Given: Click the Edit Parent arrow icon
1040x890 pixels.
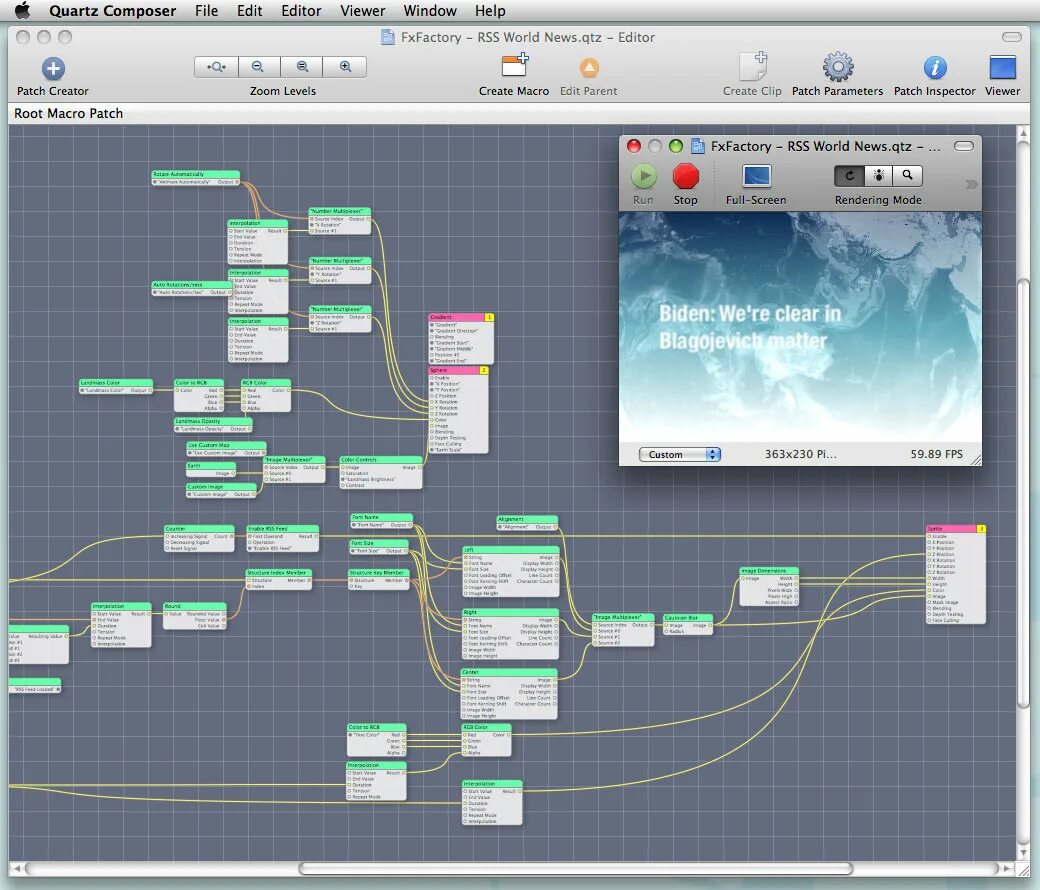Looking at the screenshot, I should (589, 68).
